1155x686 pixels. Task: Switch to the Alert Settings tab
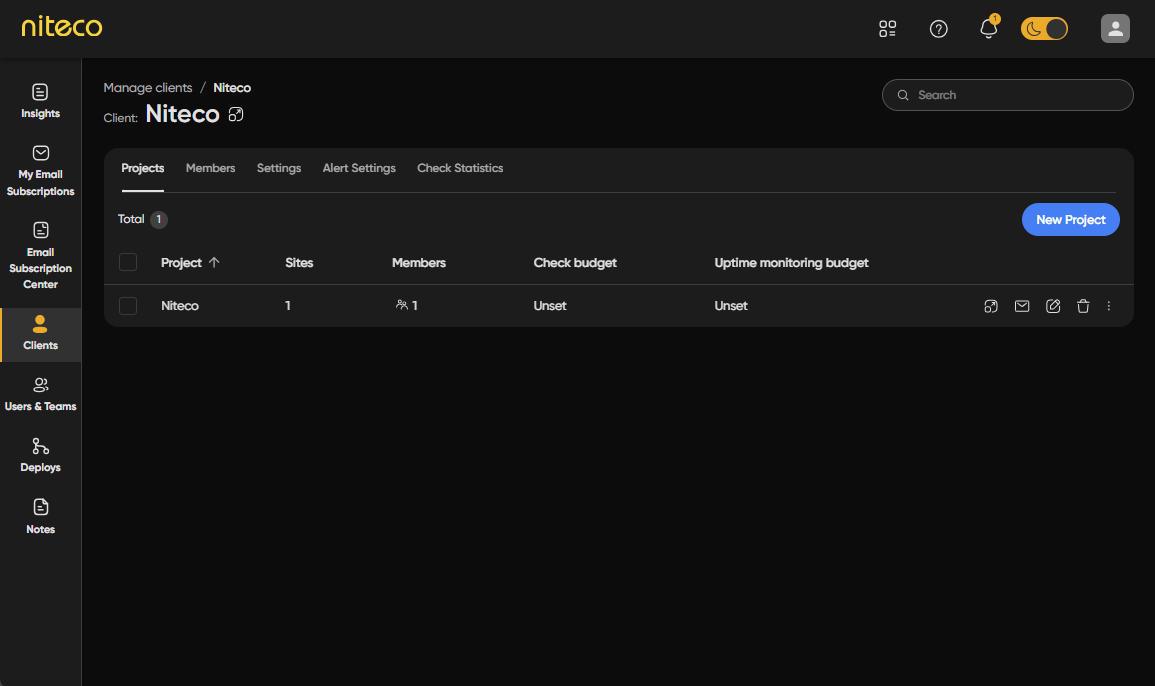click(359, 169)
